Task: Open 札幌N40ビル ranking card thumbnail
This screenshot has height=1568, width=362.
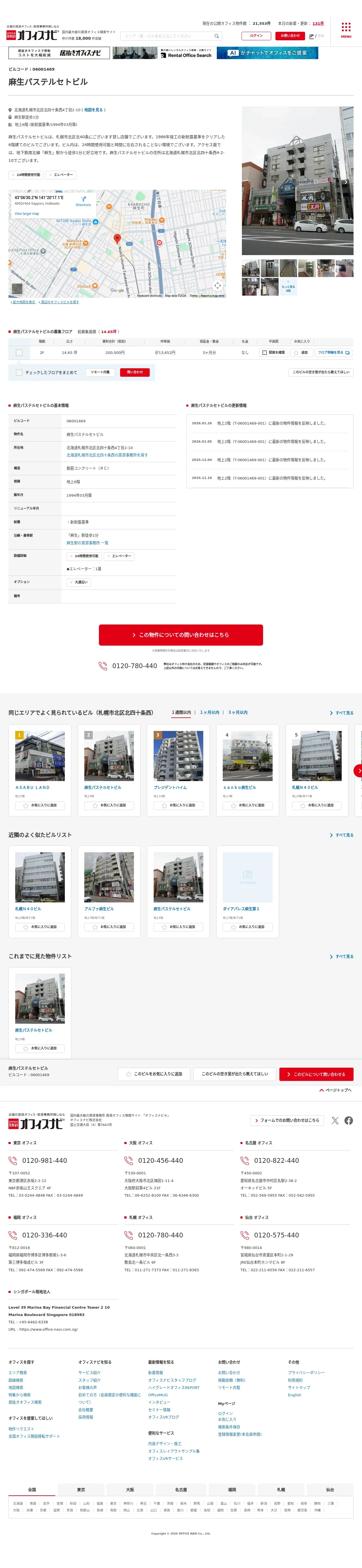Action: (x=316, y=755)
